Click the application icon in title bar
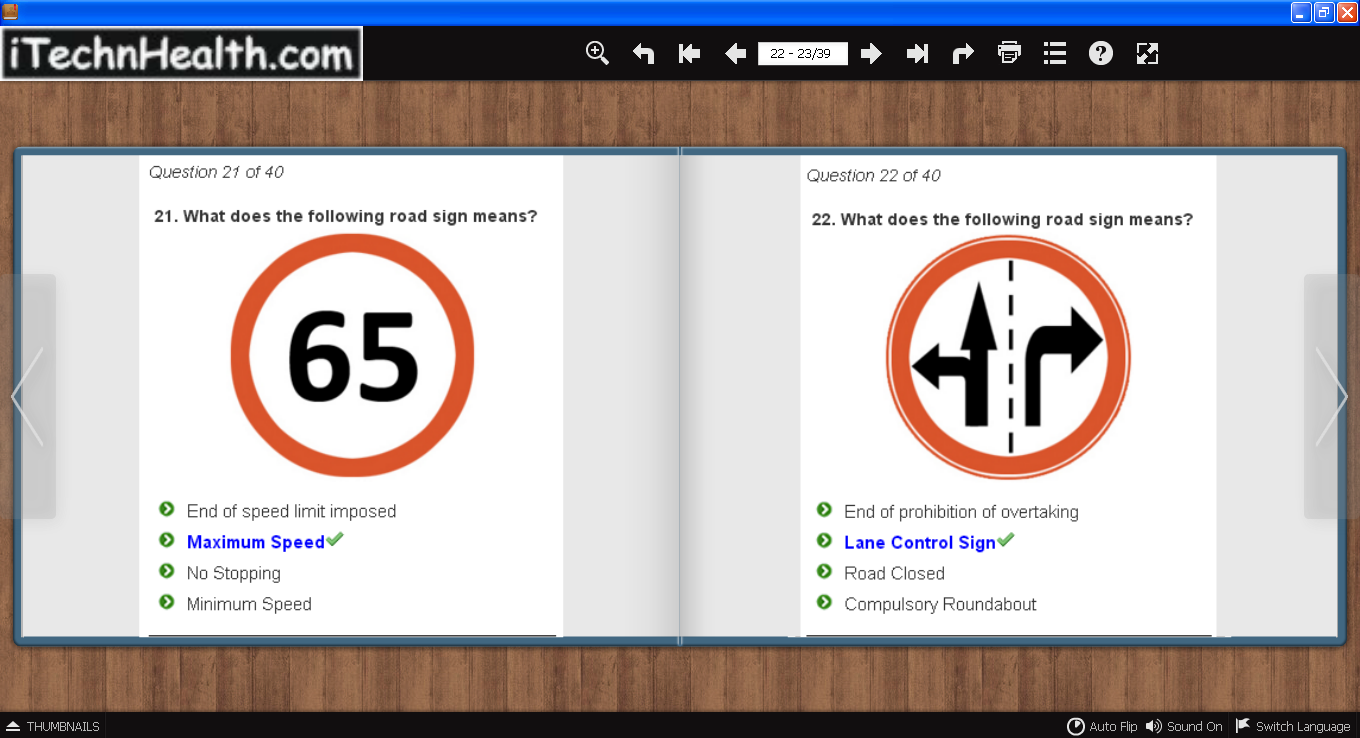This screenshot has width=1360, height=738. coord(10,12)
